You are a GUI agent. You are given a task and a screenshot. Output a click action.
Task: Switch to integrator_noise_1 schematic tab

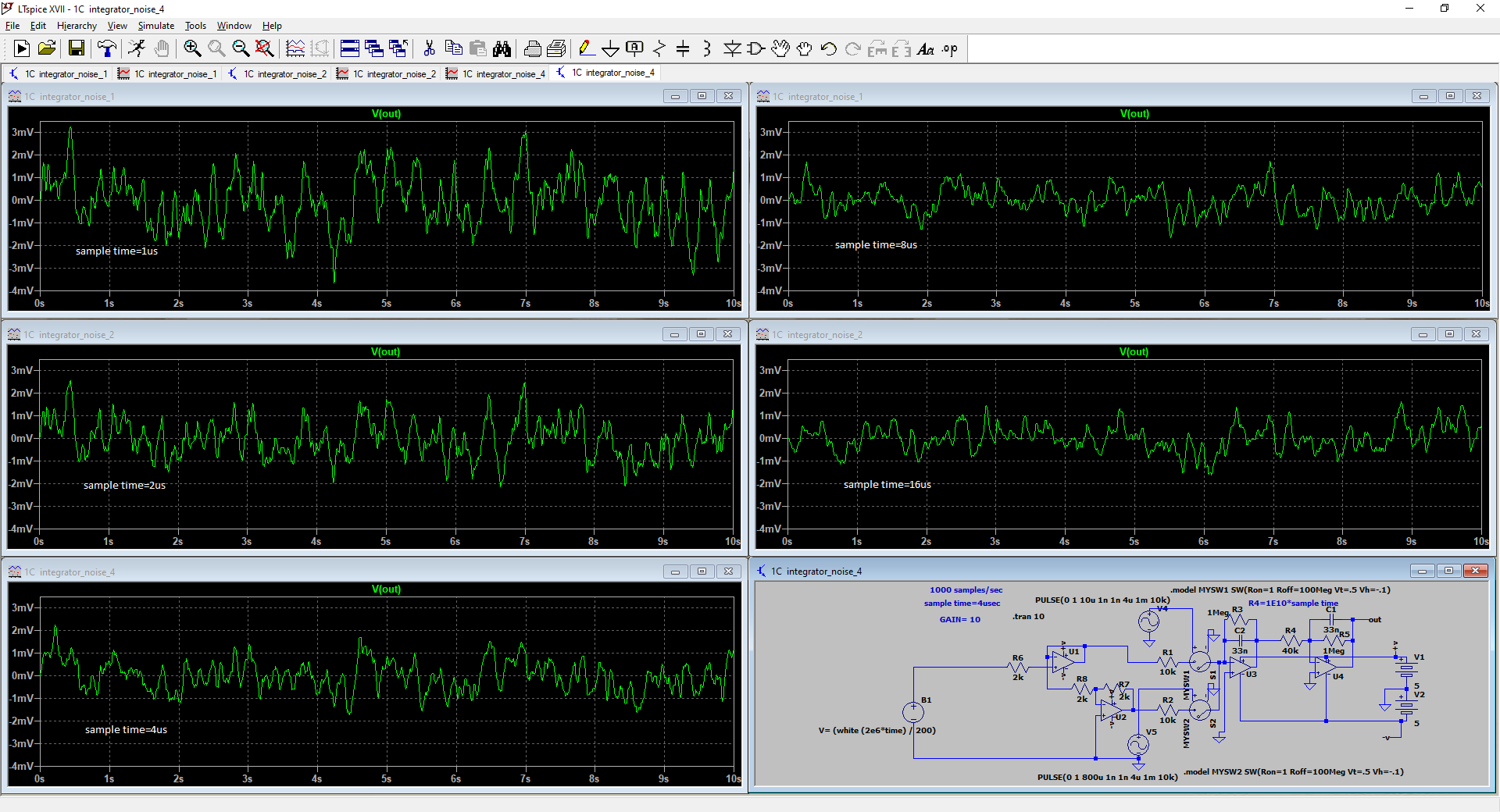coord(58,73)
